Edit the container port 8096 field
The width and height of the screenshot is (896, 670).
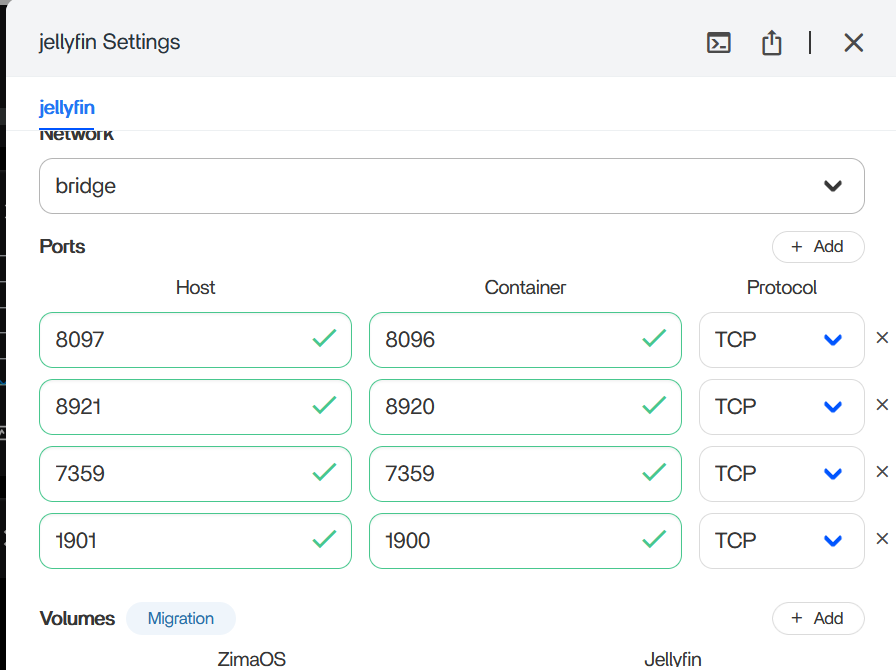tap(505, 340)
